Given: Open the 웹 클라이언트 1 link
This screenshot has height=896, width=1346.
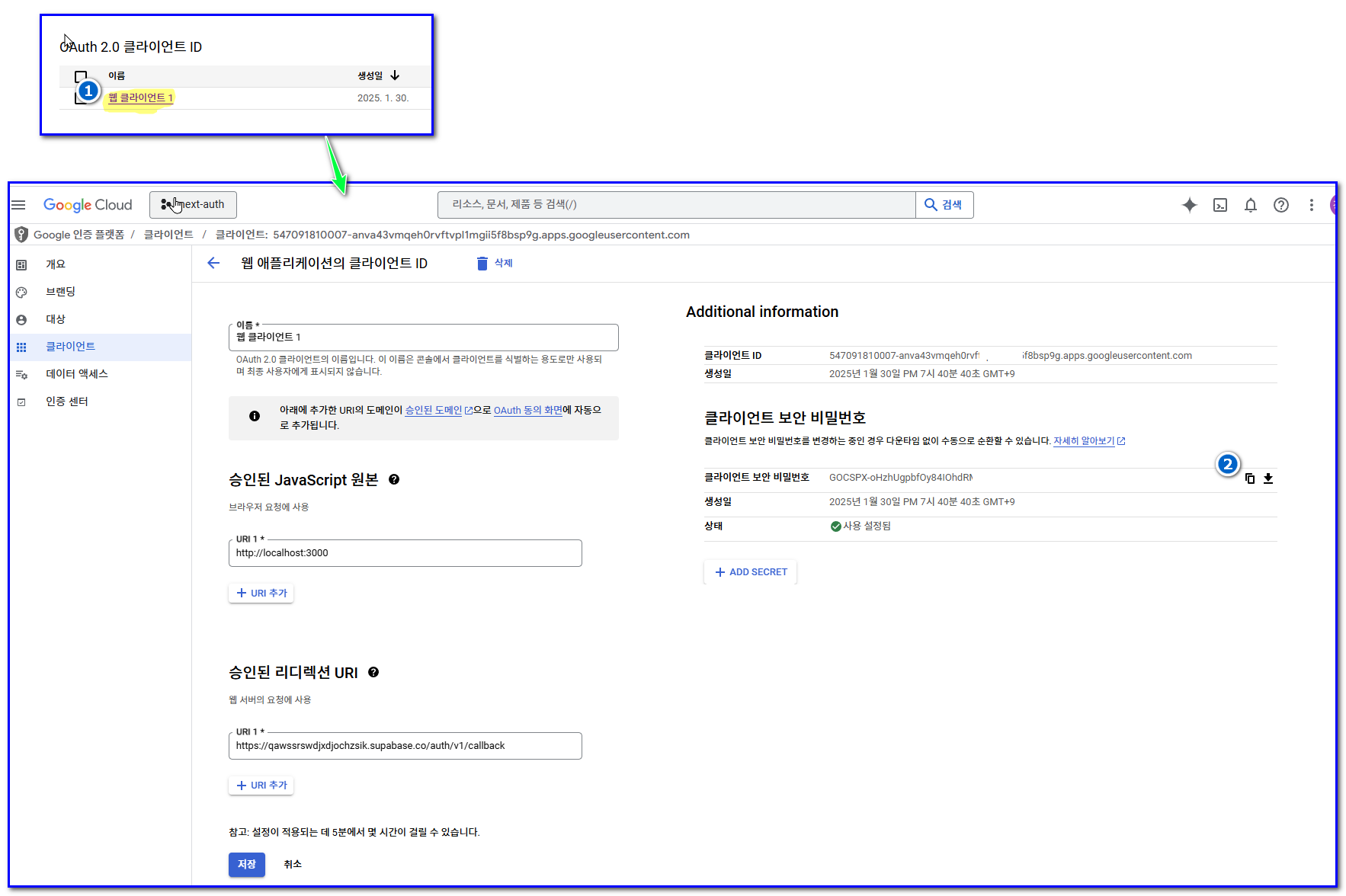Looking at the screenshot, I should 140,98.
